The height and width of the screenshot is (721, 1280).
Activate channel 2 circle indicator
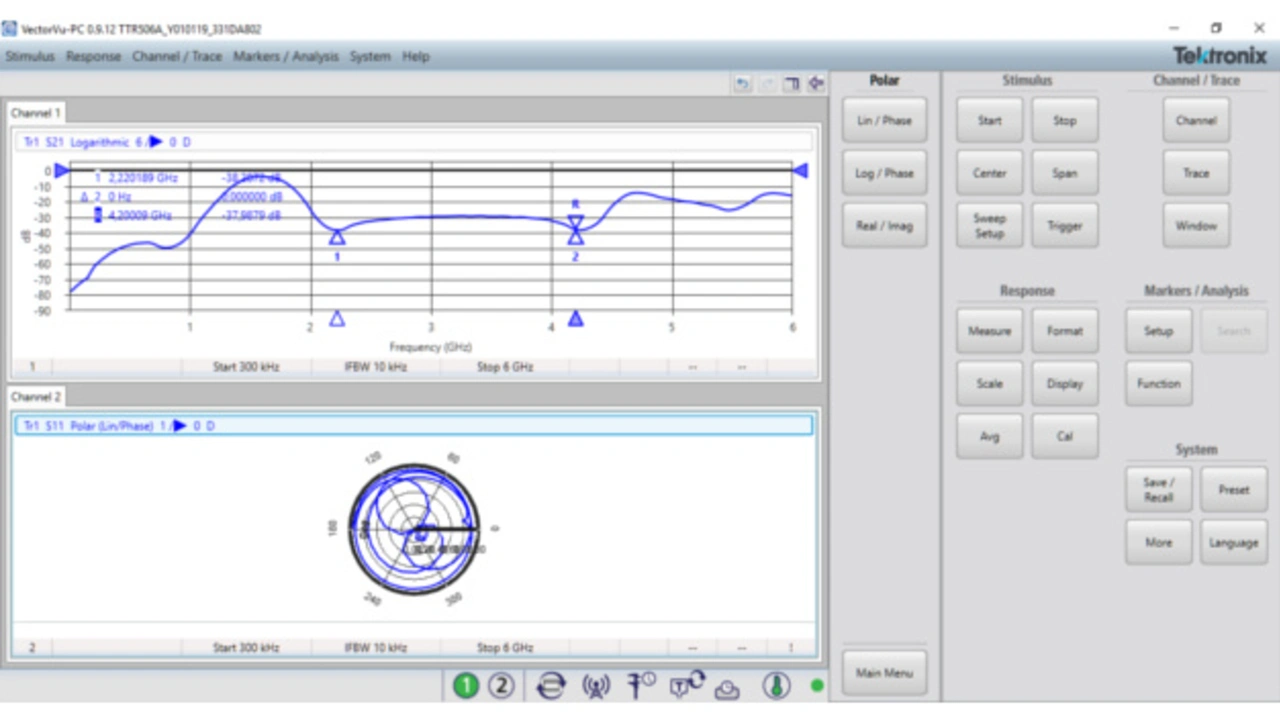[x=501, y=686]
